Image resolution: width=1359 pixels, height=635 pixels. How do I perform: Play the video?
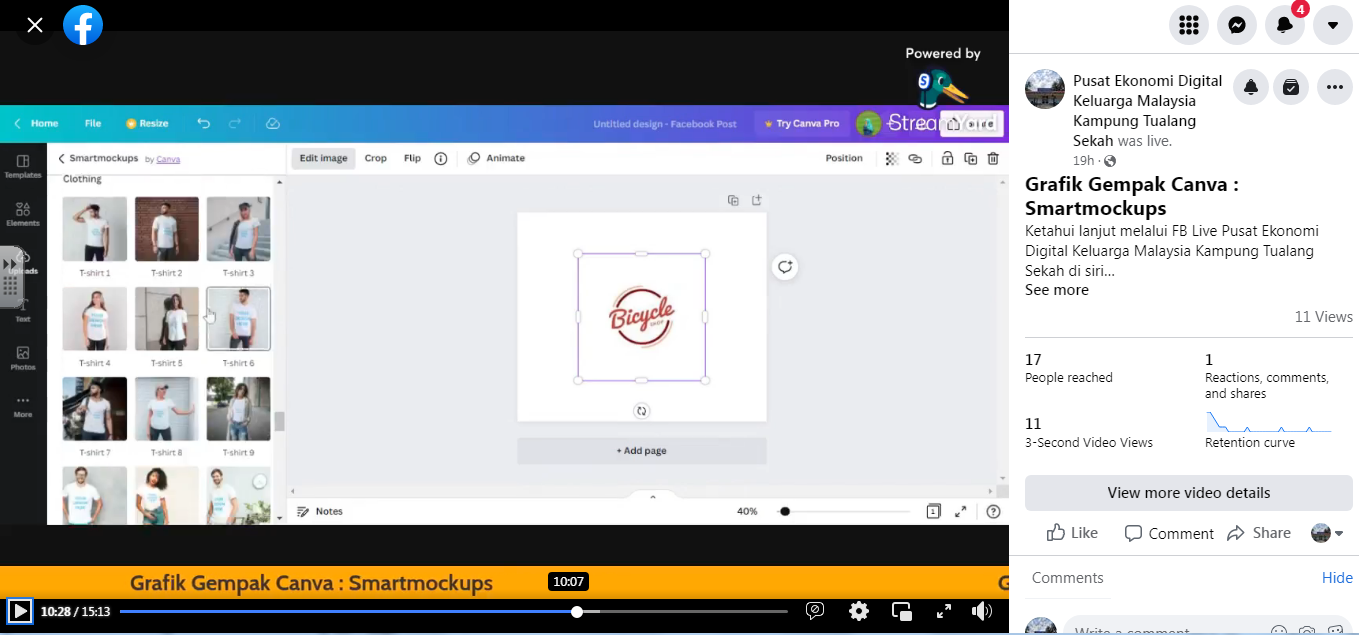pyautogui.click(x=19, y=611)
